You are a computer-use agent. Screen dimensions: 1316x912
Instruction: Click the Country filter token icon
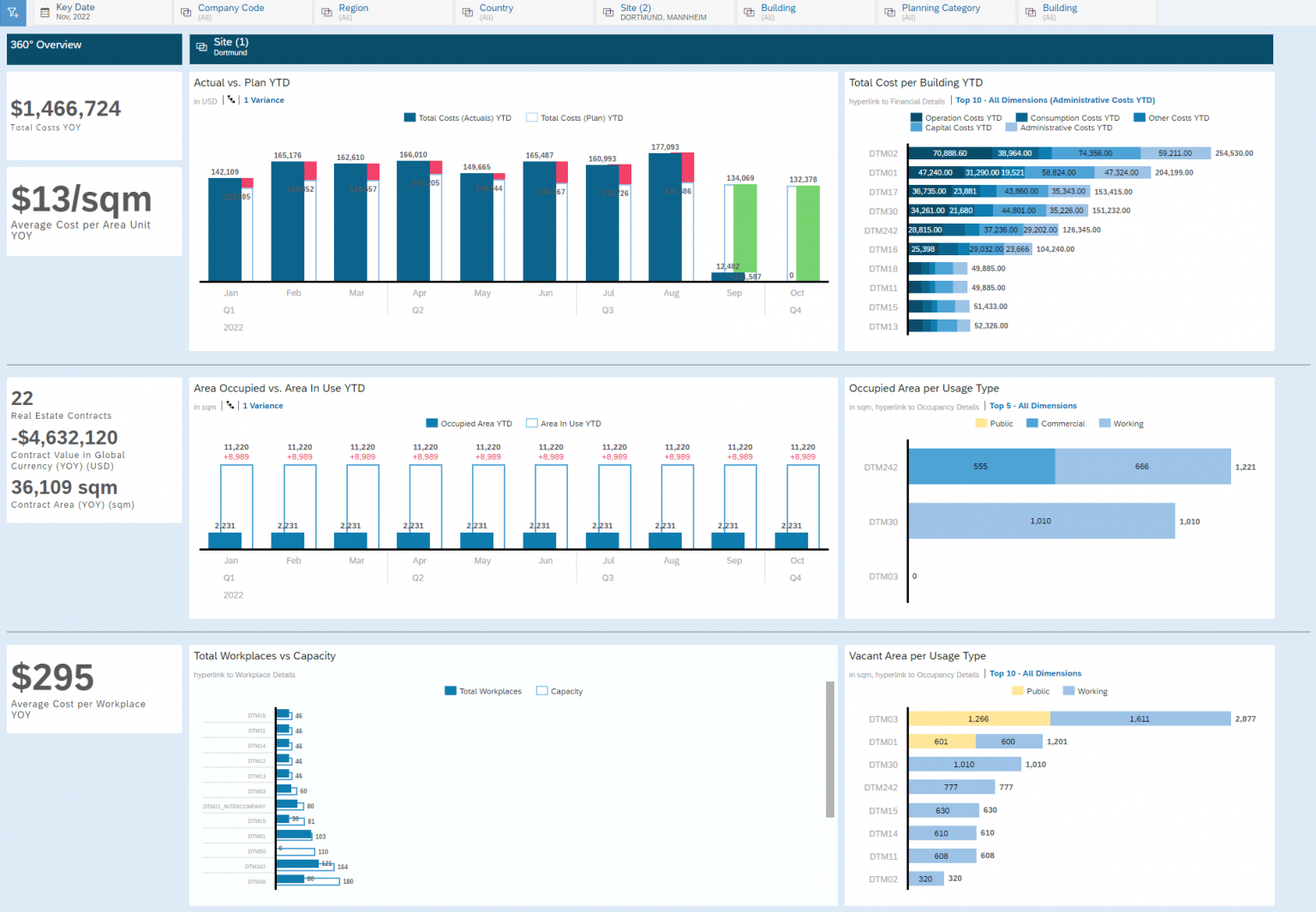467,12
